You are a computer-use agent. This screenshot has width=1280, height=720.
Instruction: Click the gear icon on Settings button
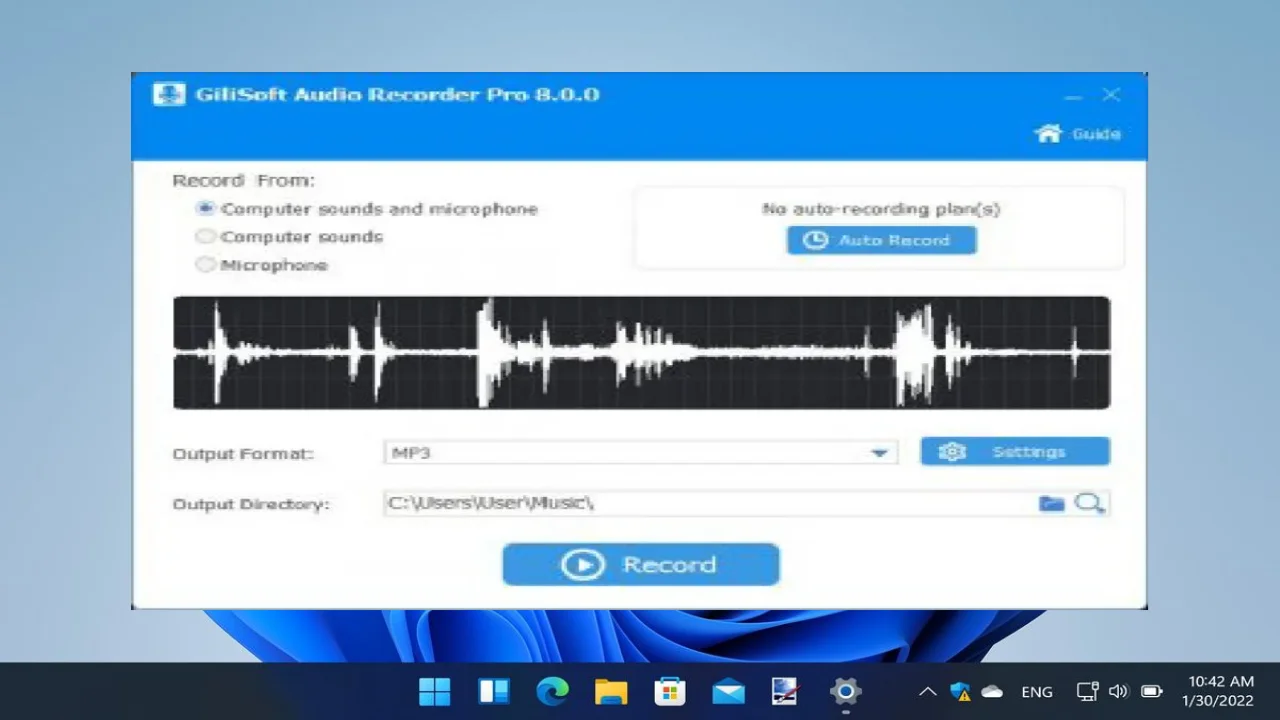tap(952, 452)
